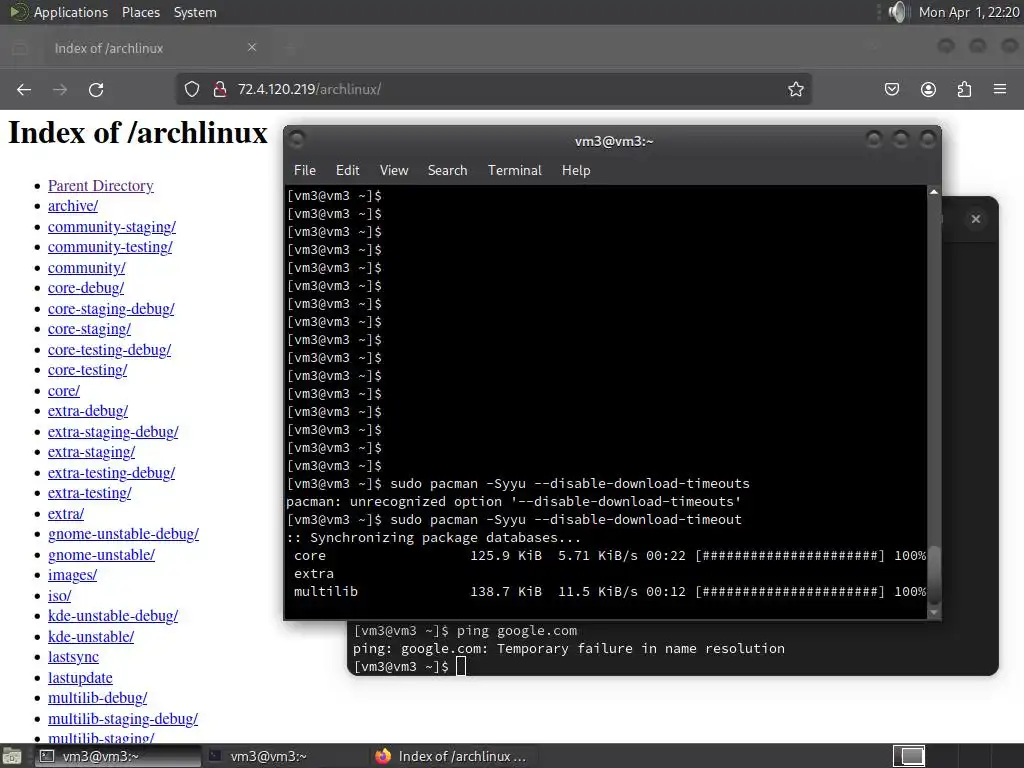Click the clock showing Mon Apr 1
This screenshot has width=1024, height=768.
point(968,12)
